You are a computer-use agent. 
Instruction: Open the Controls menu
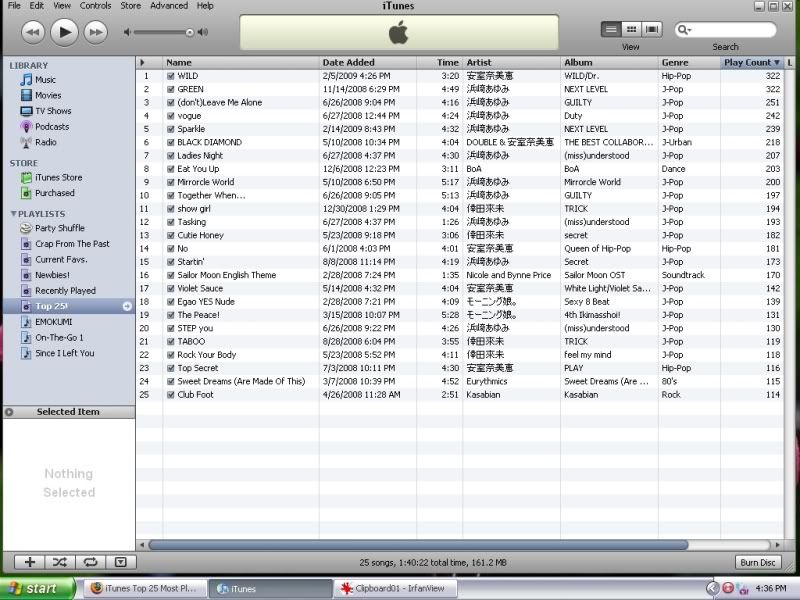96,6
